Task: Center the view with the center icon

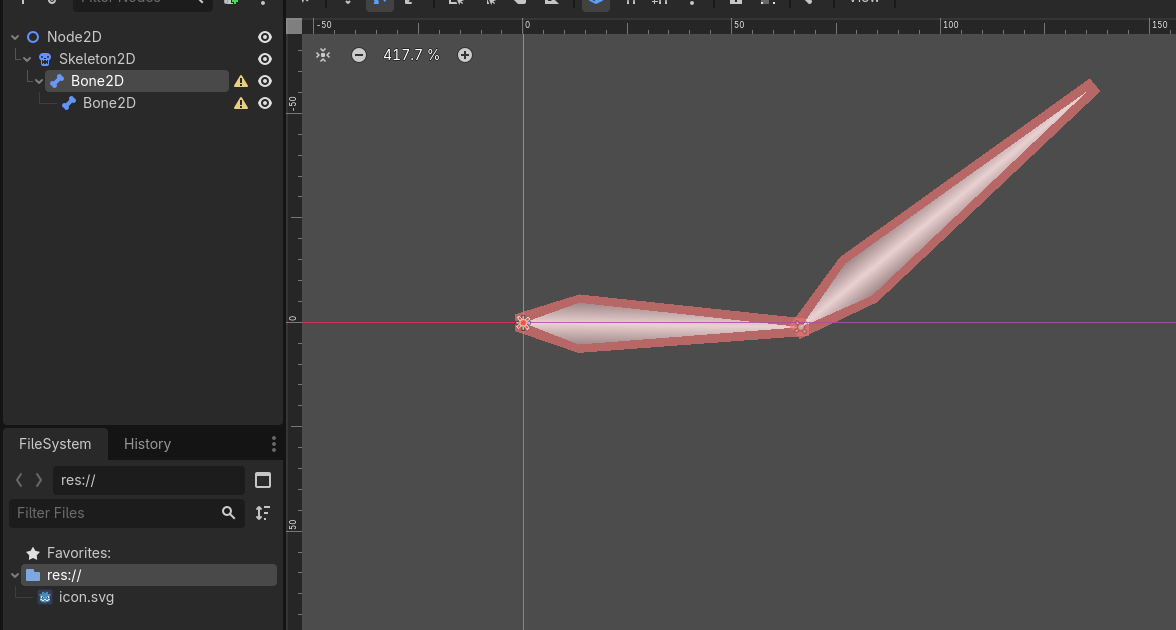Action: pyautogui.click(x=323, y=55)
